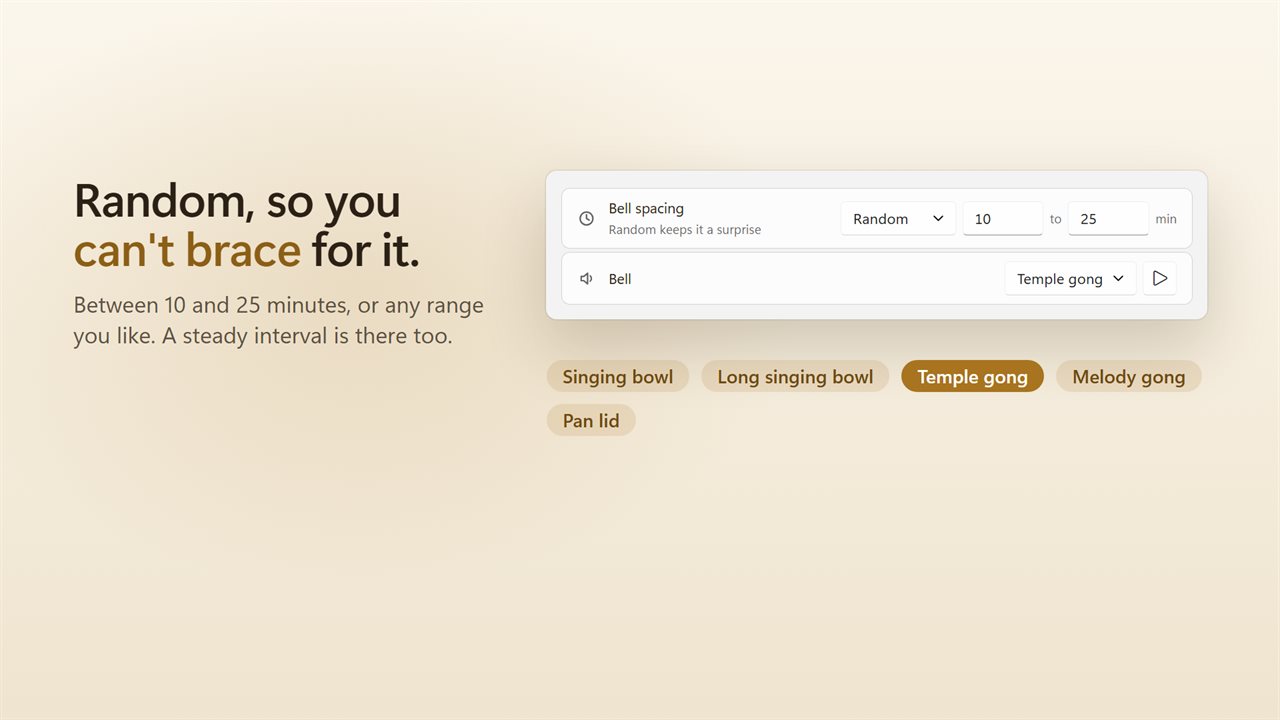This screenshot has height=720, width=1280.
Task: Click the speaker icon beside Bell
Action: 587,279
